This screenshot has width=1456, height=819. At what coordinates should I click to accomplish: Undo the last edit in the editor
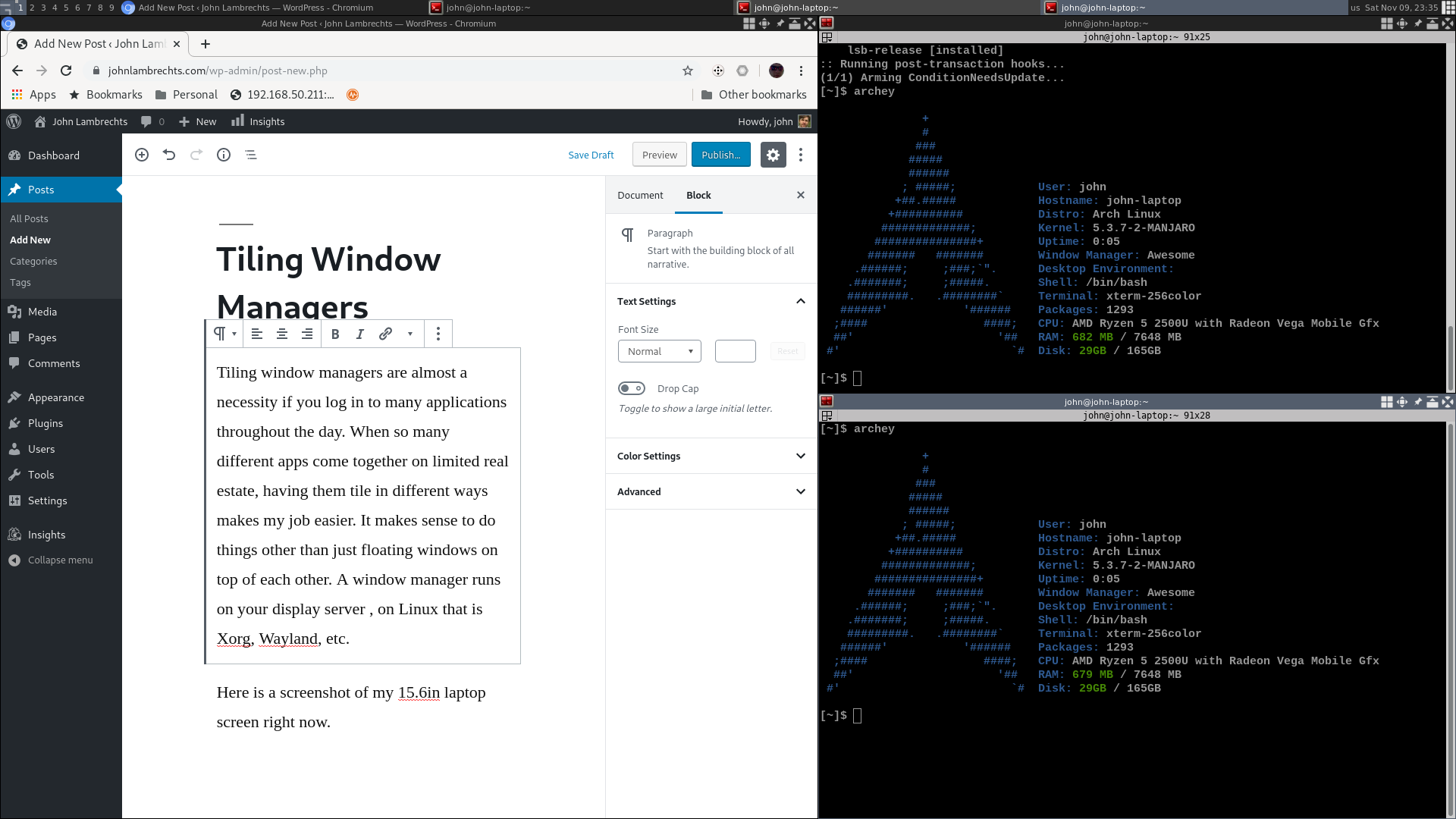pyautogui.click(x=169, y=155)
